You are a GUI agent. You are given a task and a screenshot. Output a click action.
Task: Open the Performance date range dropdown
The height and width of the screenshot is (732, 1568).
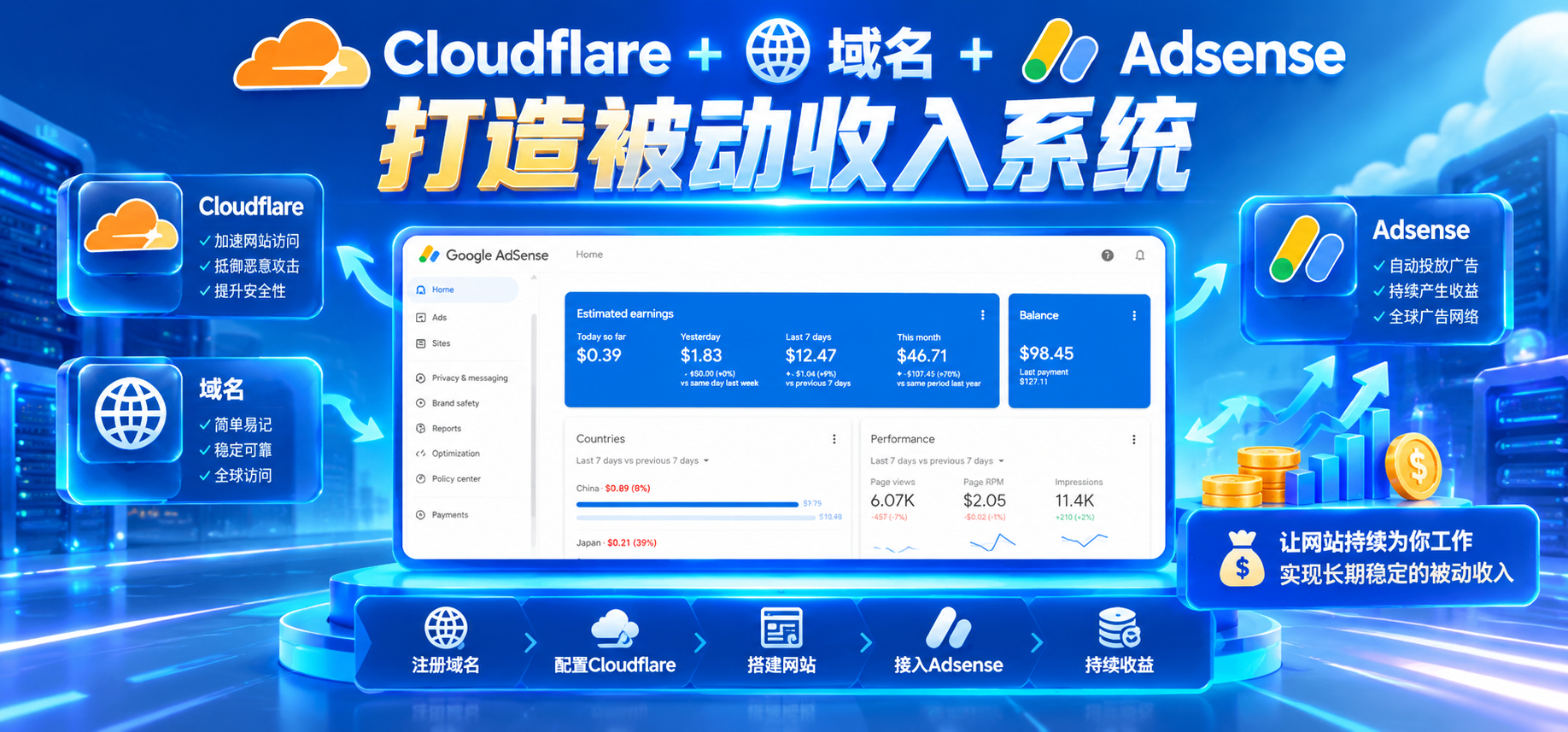(938, 461)
